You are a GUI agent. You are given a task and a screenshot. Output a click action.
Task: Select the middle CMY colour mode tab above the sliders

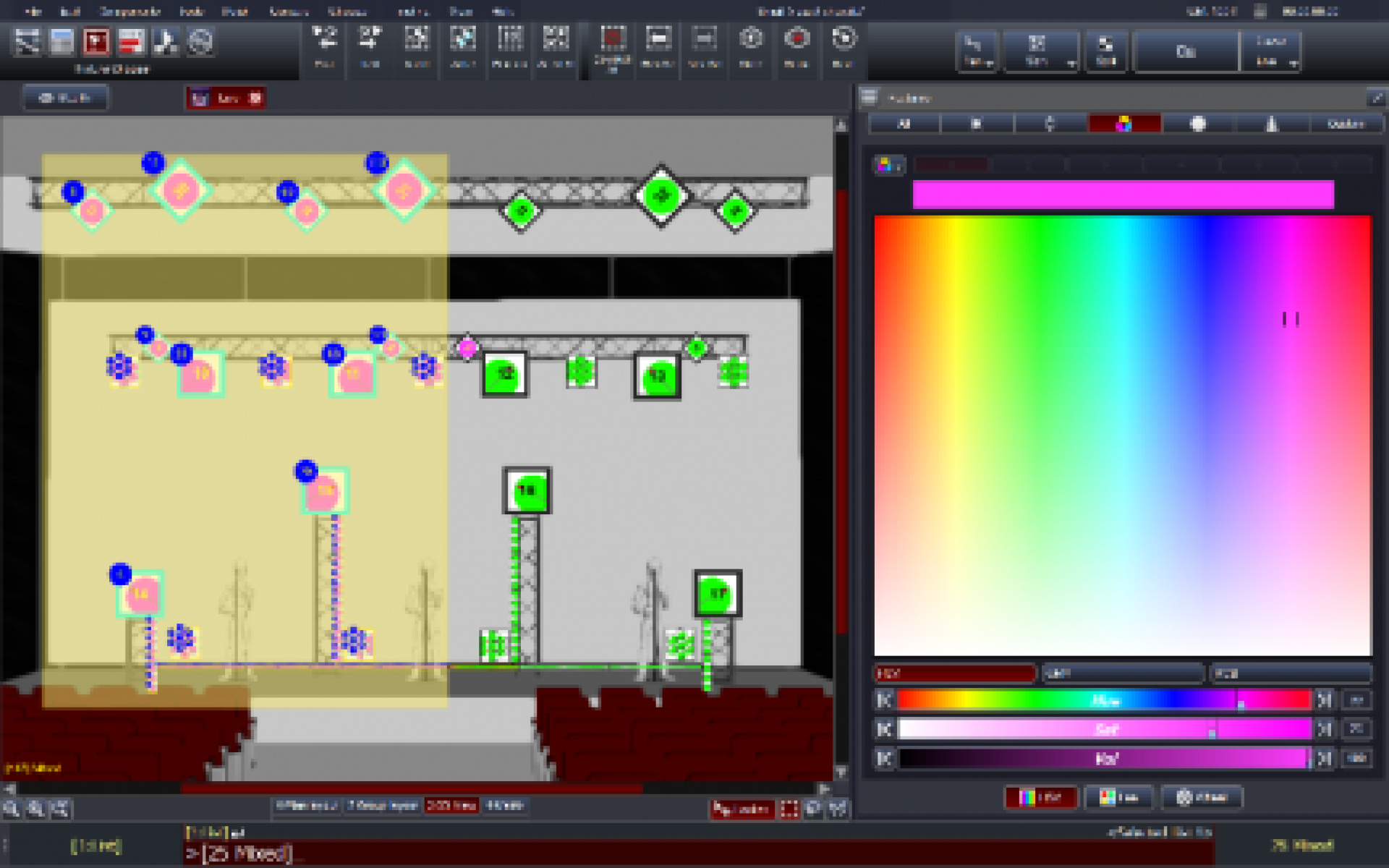tap(1123, 673)
